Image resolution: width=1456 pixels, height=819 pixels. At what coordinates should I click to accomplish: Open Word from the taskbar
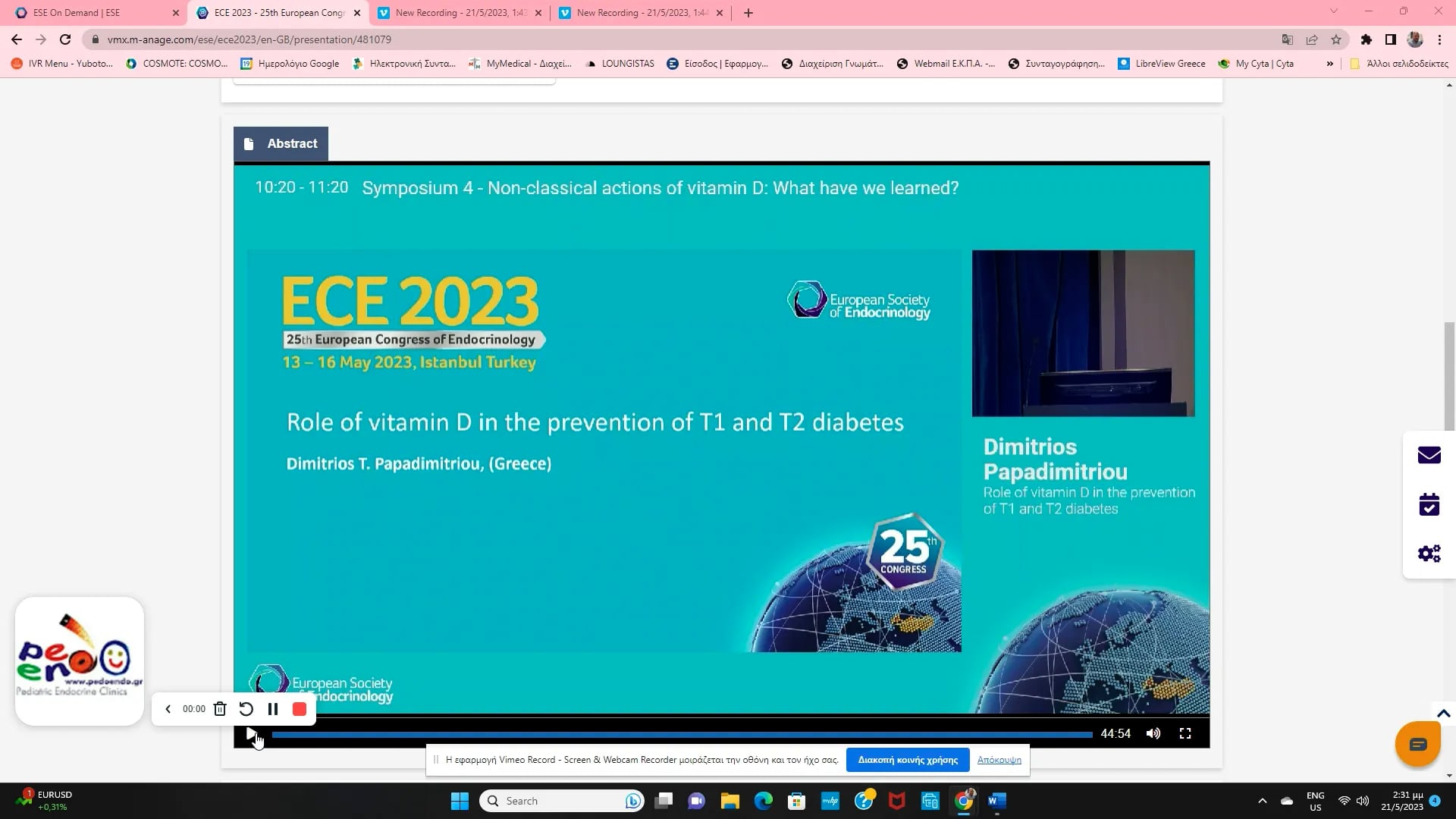(x=996, y=801)
